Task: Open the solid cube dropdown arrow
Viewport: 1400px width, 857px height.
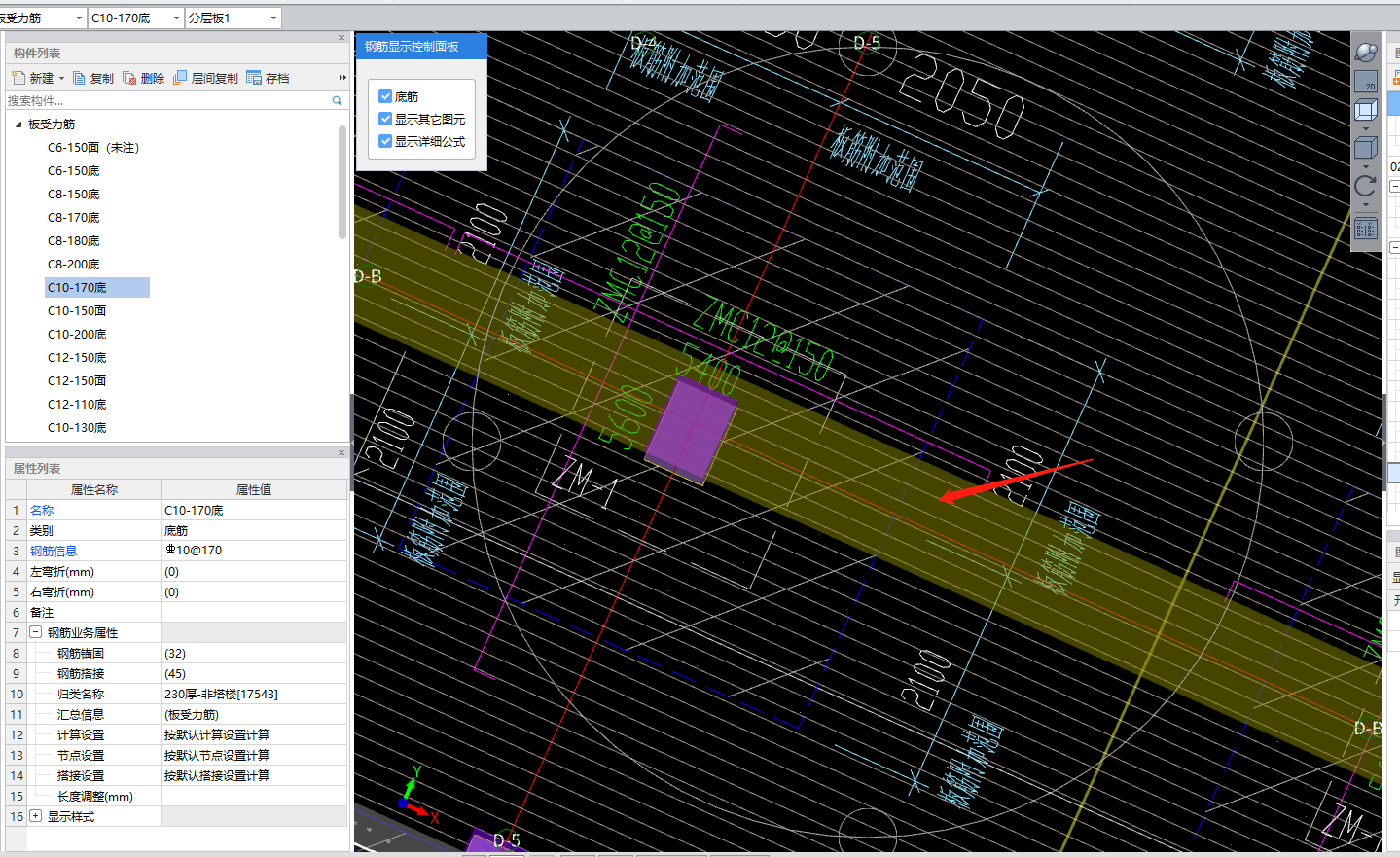Action: [x=1366, y=167]
